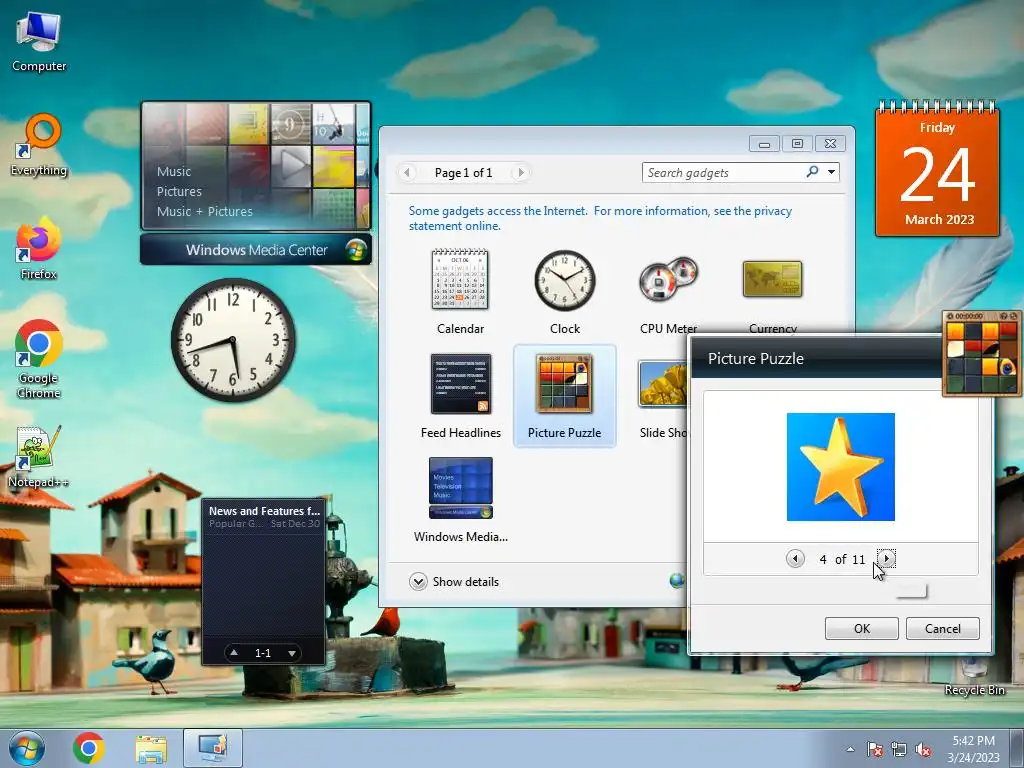Open File Explorer from the taskbar

point(151,748)
